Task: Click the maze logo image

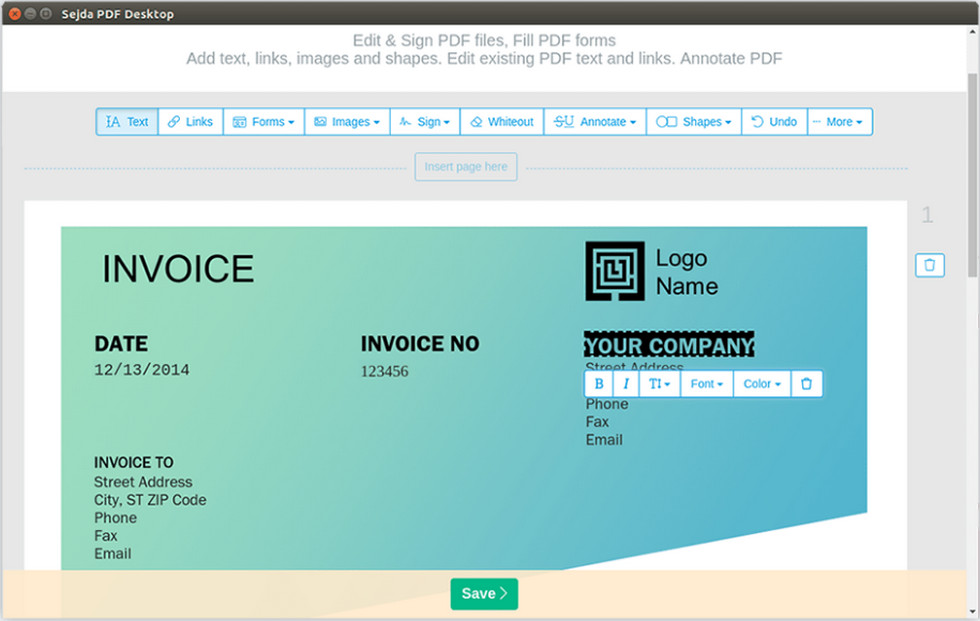Action: tap(614, 271)
